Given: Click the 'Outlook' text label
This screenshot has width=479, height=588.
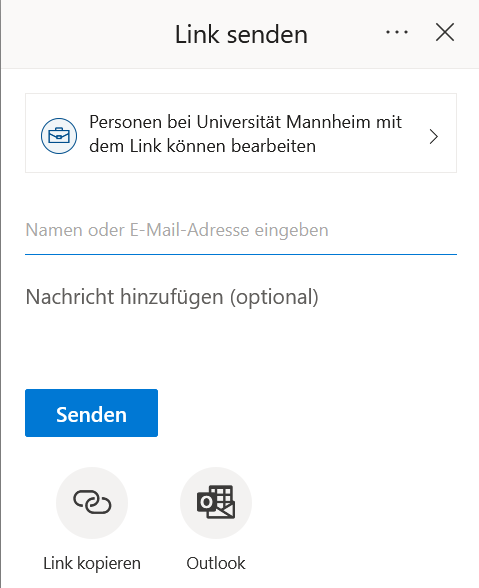Looking at the screenshot, I should (x=216, y=563).
